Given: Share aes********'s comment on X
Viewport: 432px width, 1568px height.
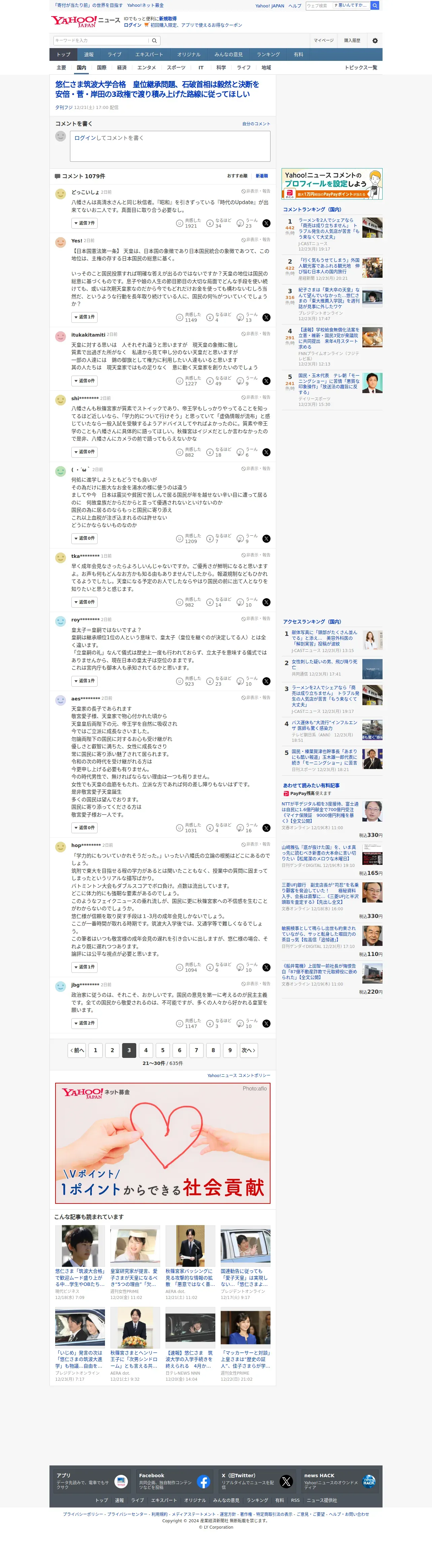Looking at the screenshot, I should coord(266,828).
